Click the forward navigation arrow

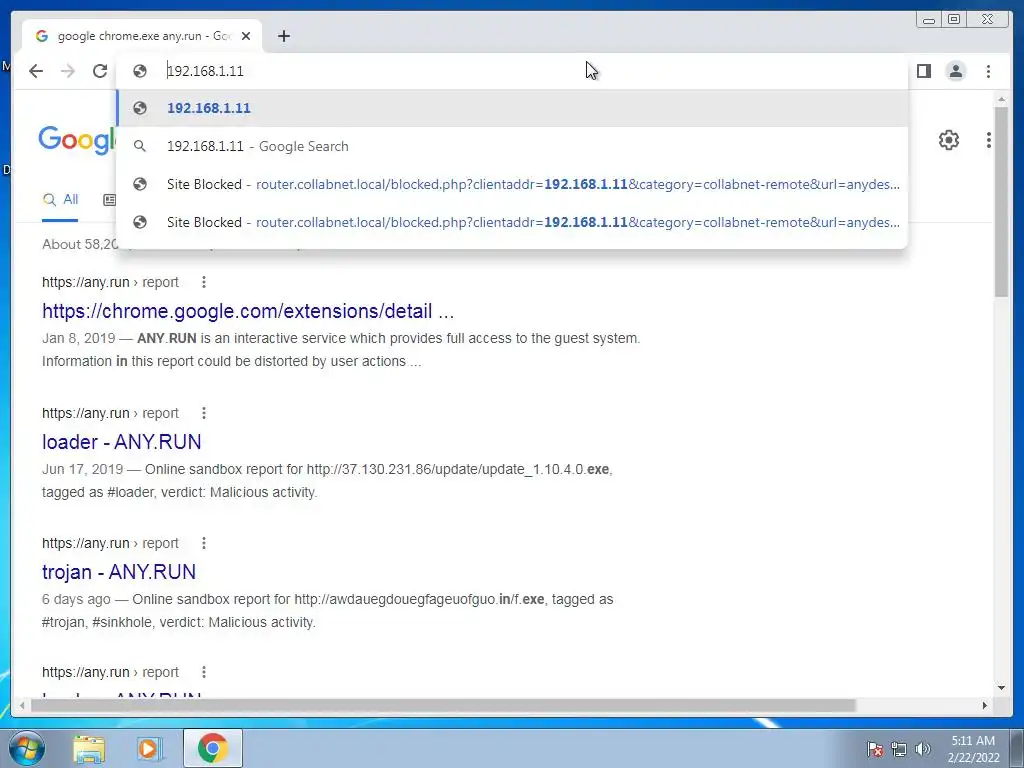click(68, 71)
